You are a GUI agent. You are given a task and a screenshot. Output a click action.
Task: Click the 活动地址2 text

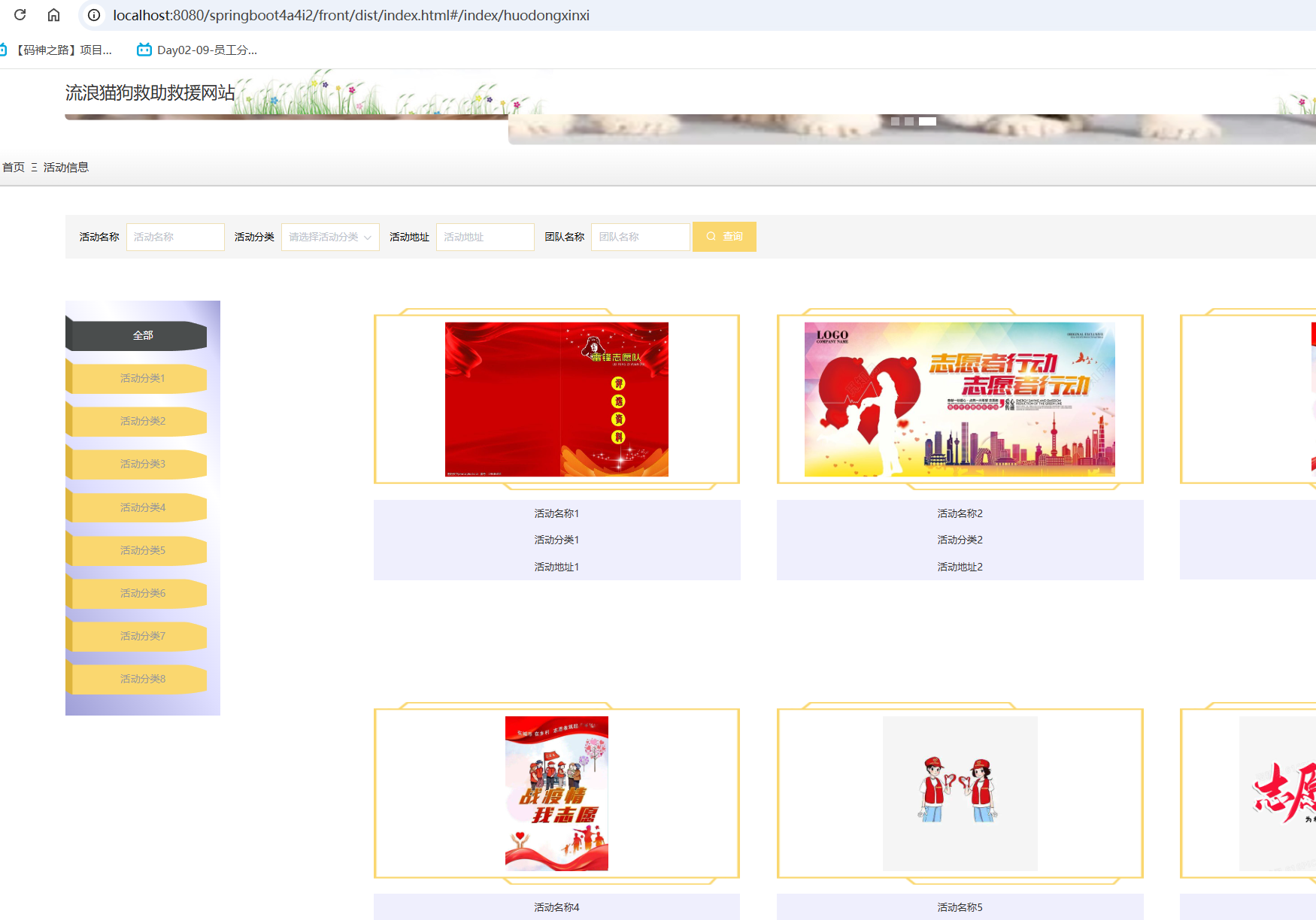click(960, 567)
